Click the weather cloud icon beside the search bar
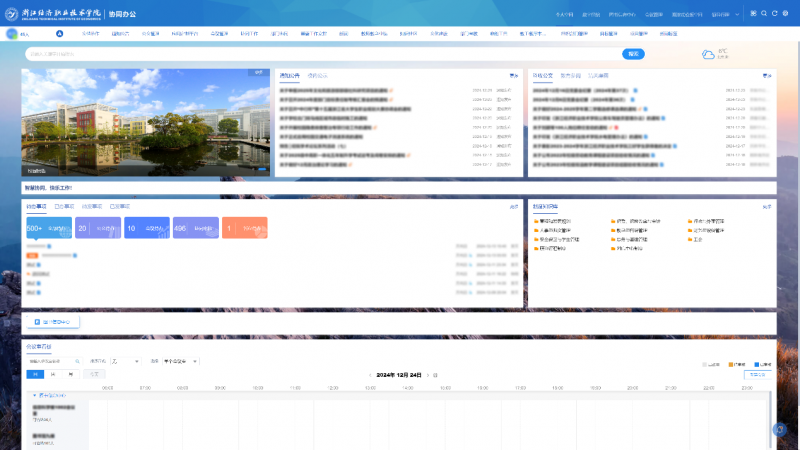Screen dimensions: 800x450 click(x=708, y=54)
